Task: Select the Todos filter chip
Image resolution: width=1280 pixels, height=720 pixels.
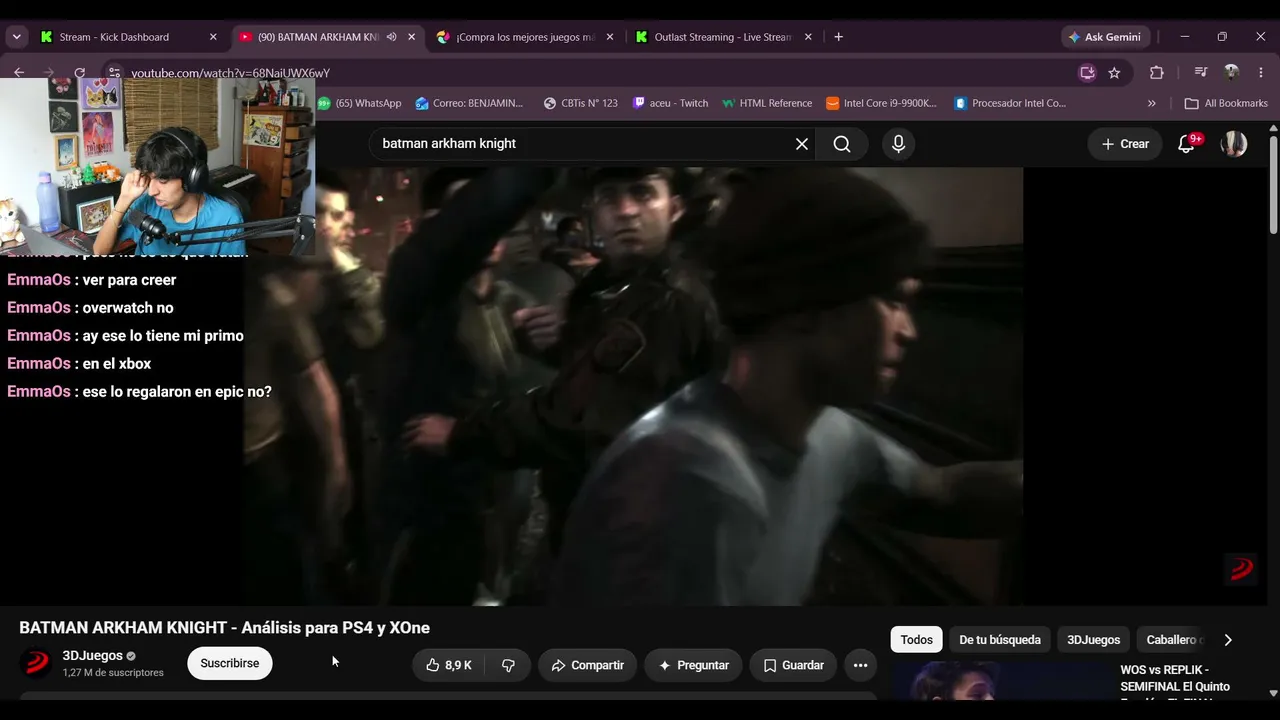Action: point(916,640)
